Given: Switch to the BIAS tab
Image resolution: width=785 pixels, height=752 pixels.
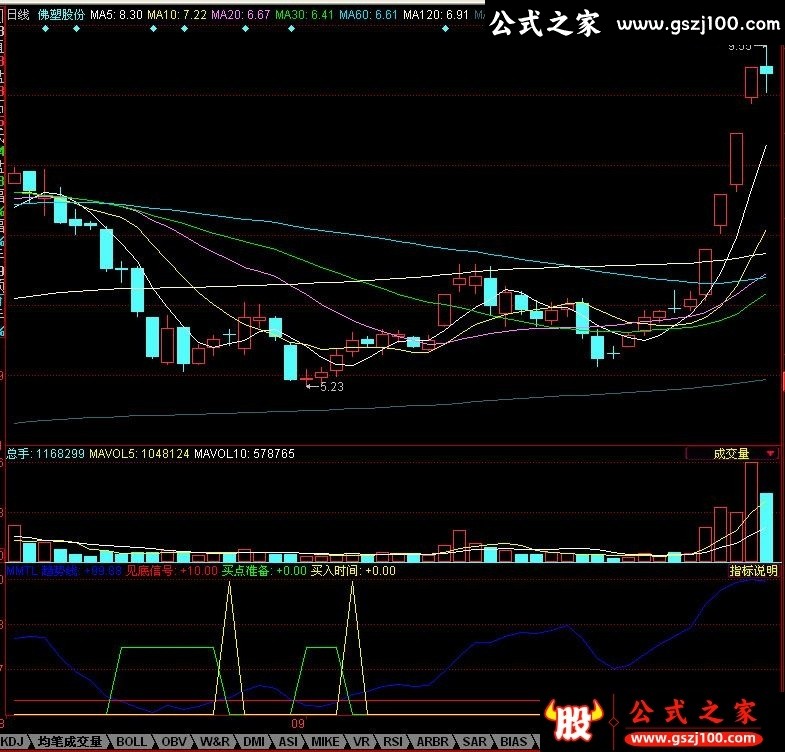Looking at the screenshot, I should click(514, 741).
